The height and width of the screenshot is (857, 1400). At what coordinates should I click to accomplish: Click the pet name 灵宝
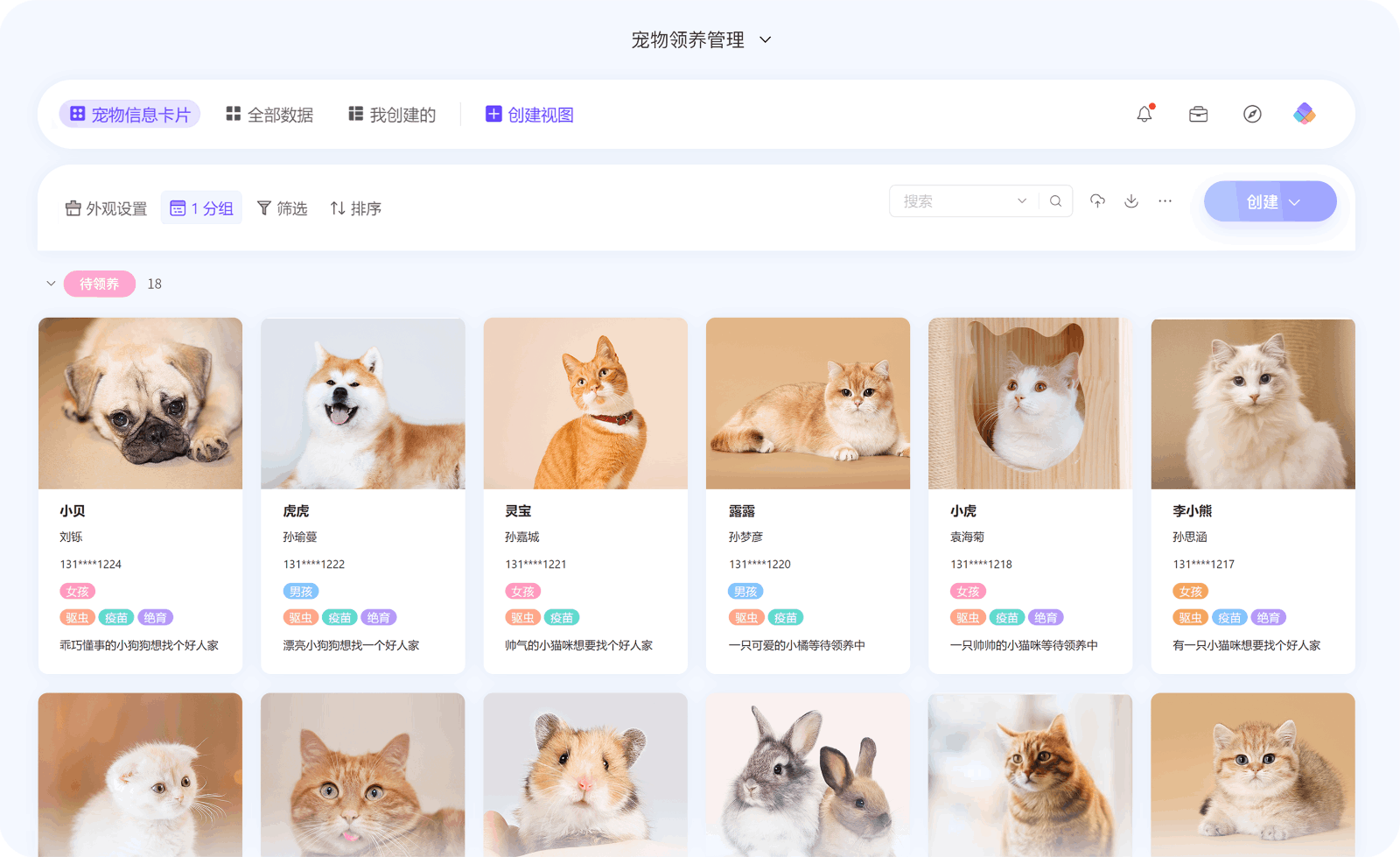(518, 511)
